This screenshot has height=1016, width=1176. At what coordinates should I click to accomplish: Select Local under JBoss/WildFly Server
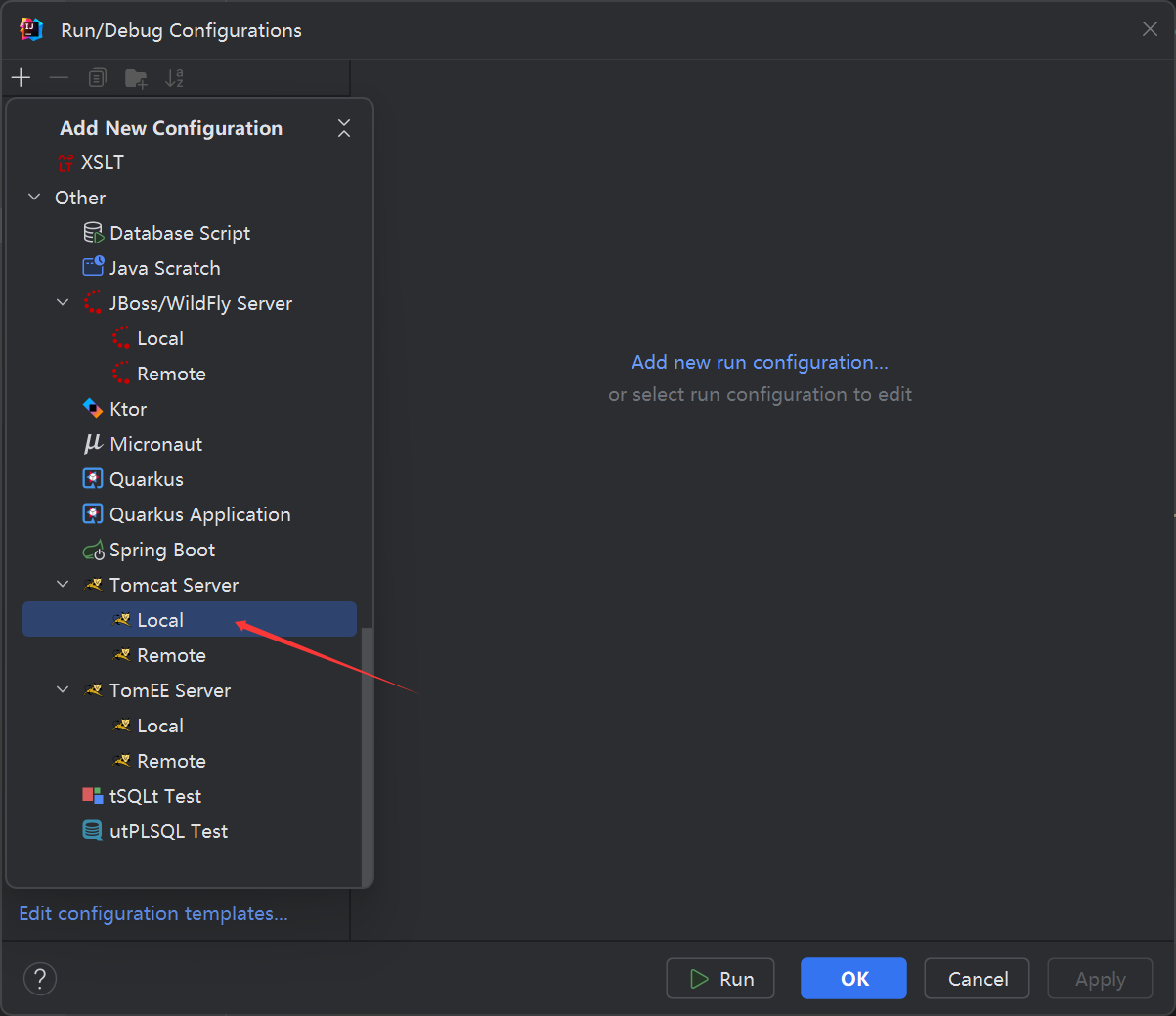click(190, 338)
